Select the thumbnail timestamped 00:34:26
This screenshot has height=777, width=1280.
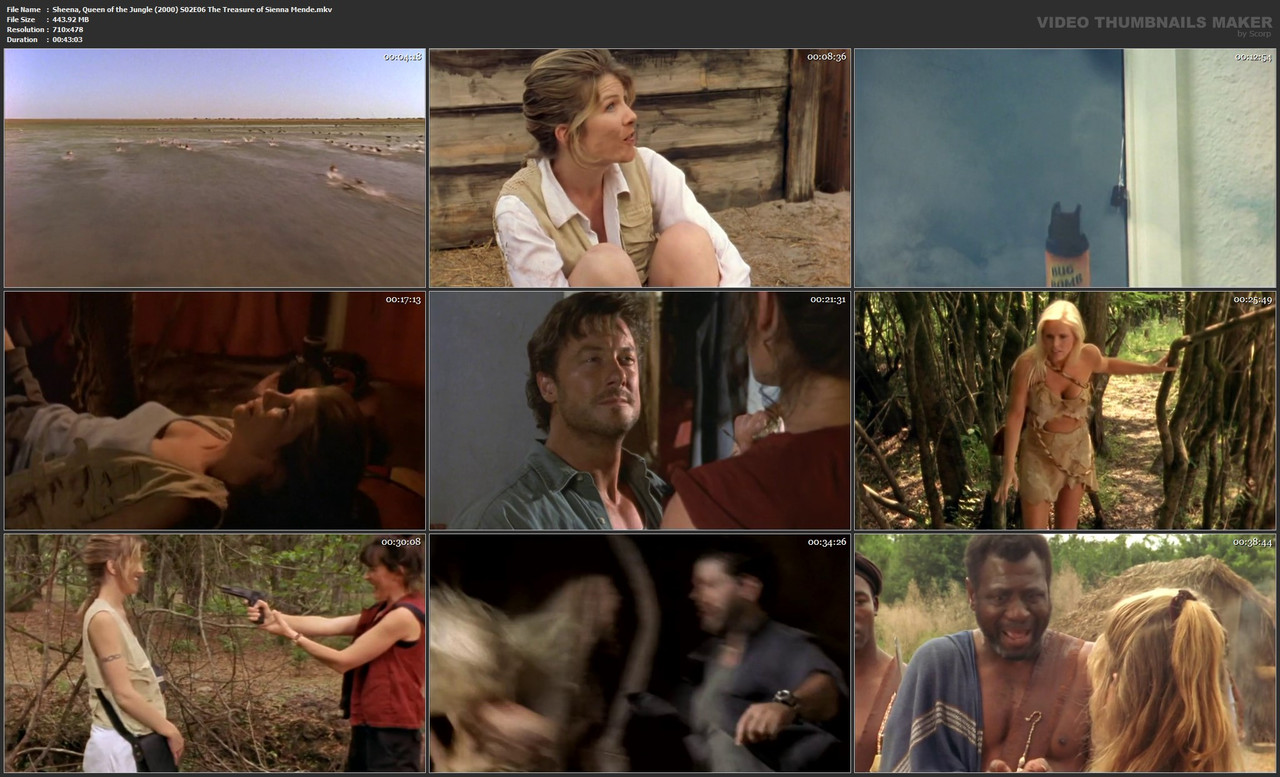[x=640, y=653]
